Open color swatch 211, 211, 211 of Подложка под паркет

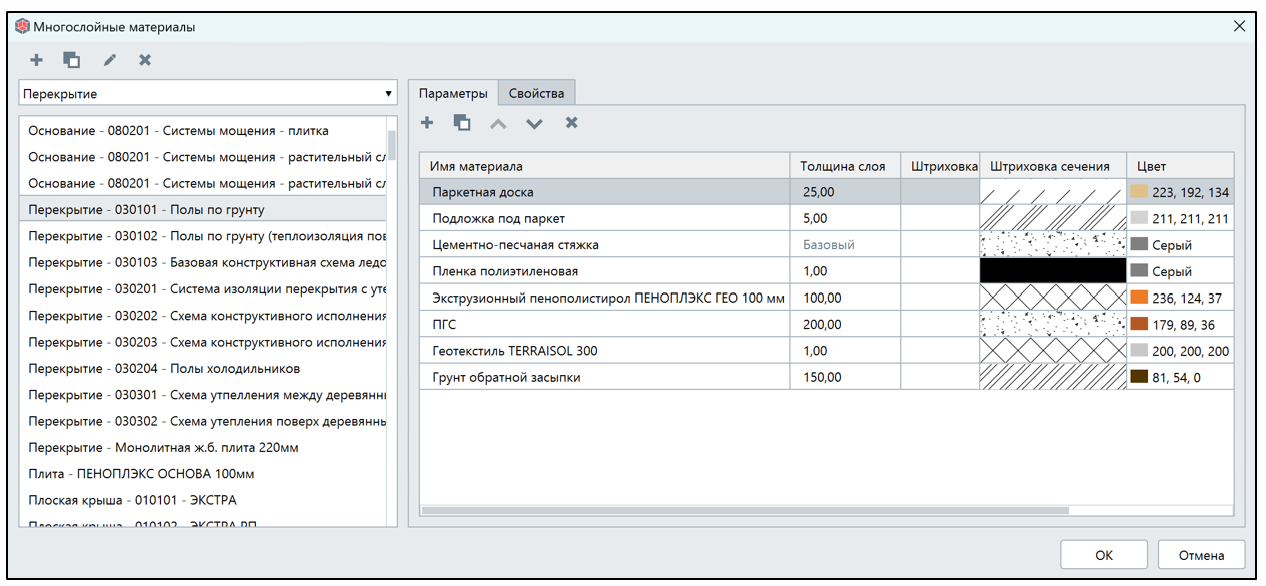[x=1139, y=218]
